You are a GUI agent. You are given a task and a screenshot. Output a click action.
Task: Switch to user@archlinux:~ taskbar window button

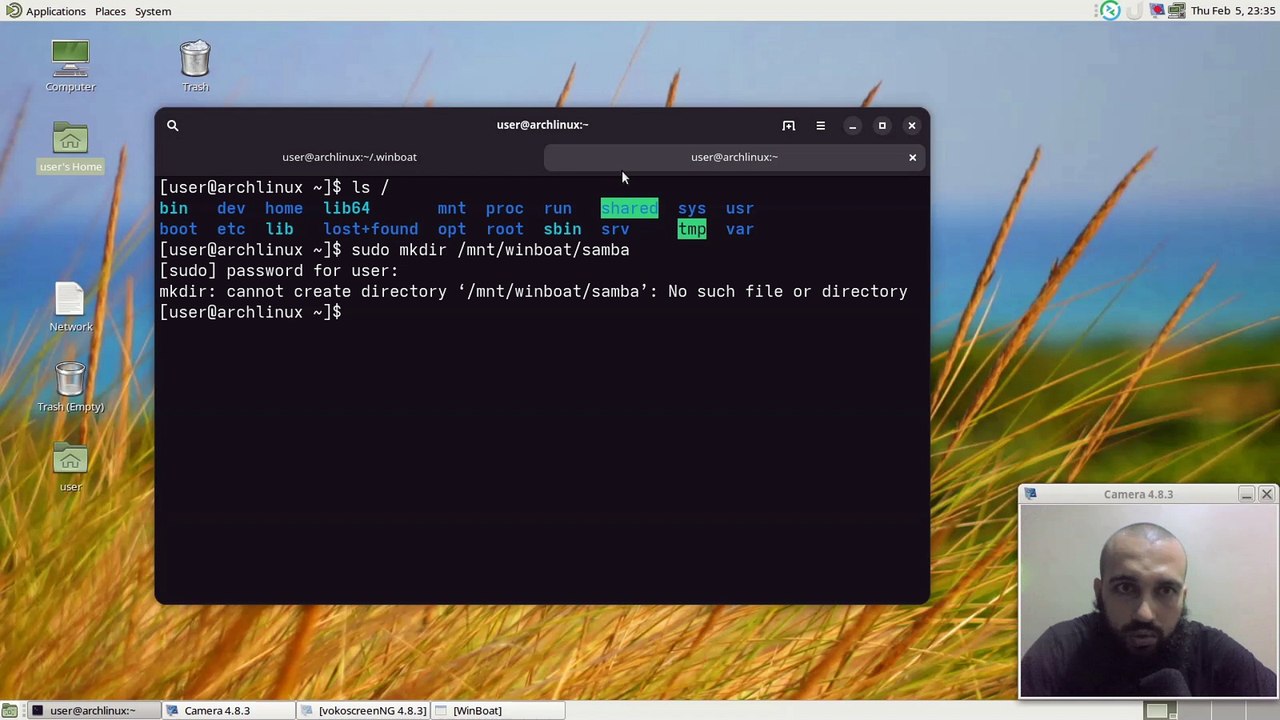(x=93, y=711)
